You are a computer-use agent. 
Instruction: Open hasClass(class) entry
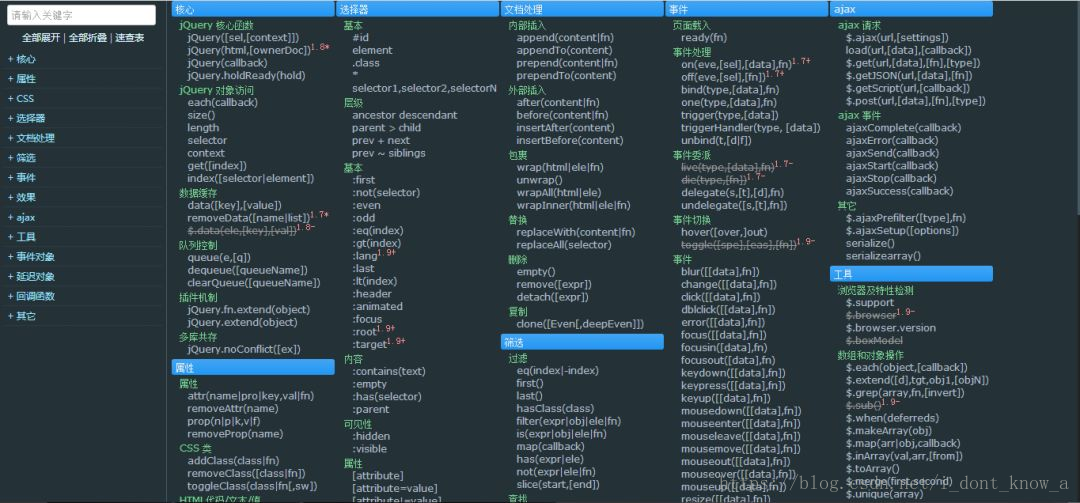555,409
